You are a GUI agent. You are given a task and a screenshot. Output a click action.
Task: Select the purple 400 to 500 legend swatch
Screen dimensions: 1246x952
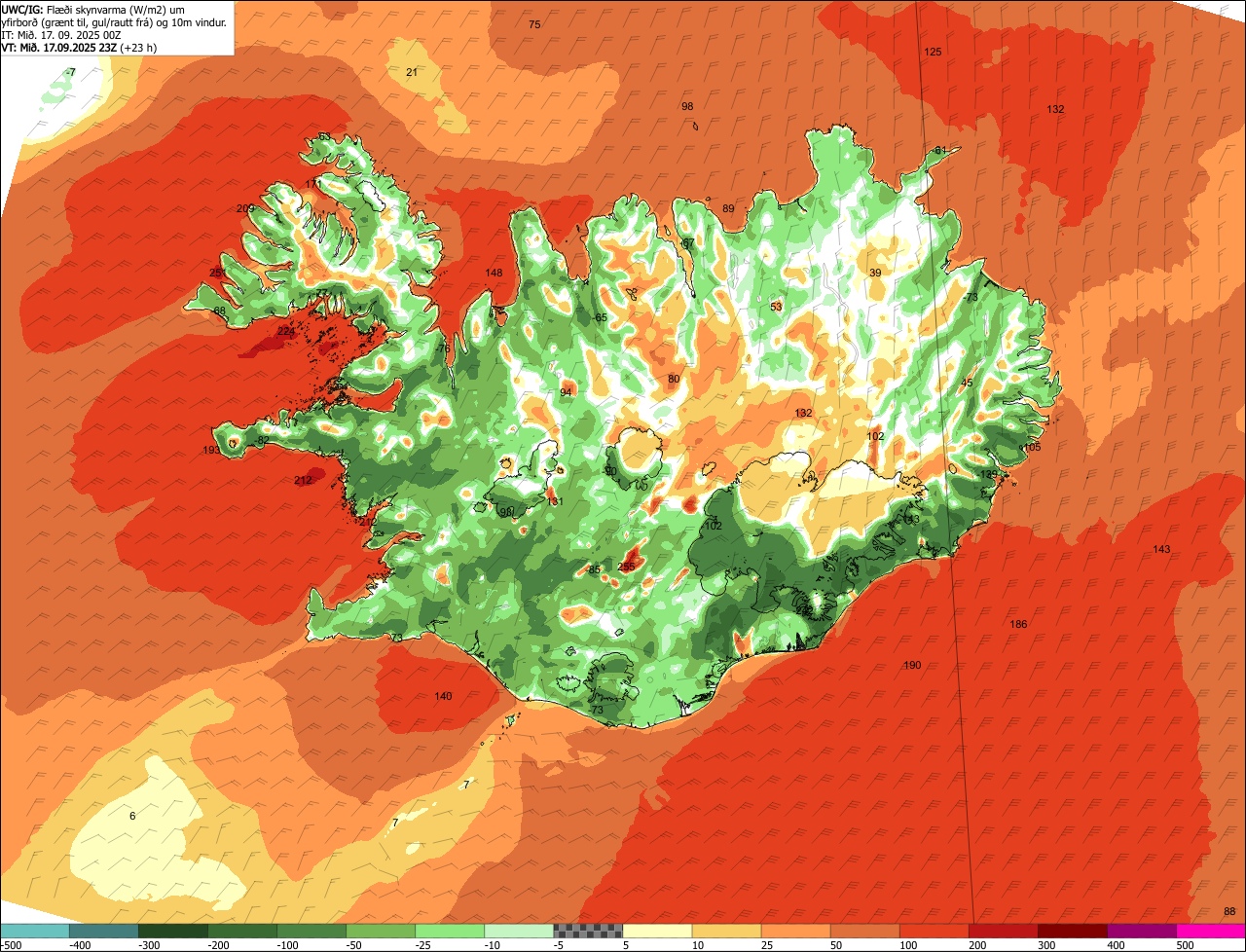[1140, 931]
